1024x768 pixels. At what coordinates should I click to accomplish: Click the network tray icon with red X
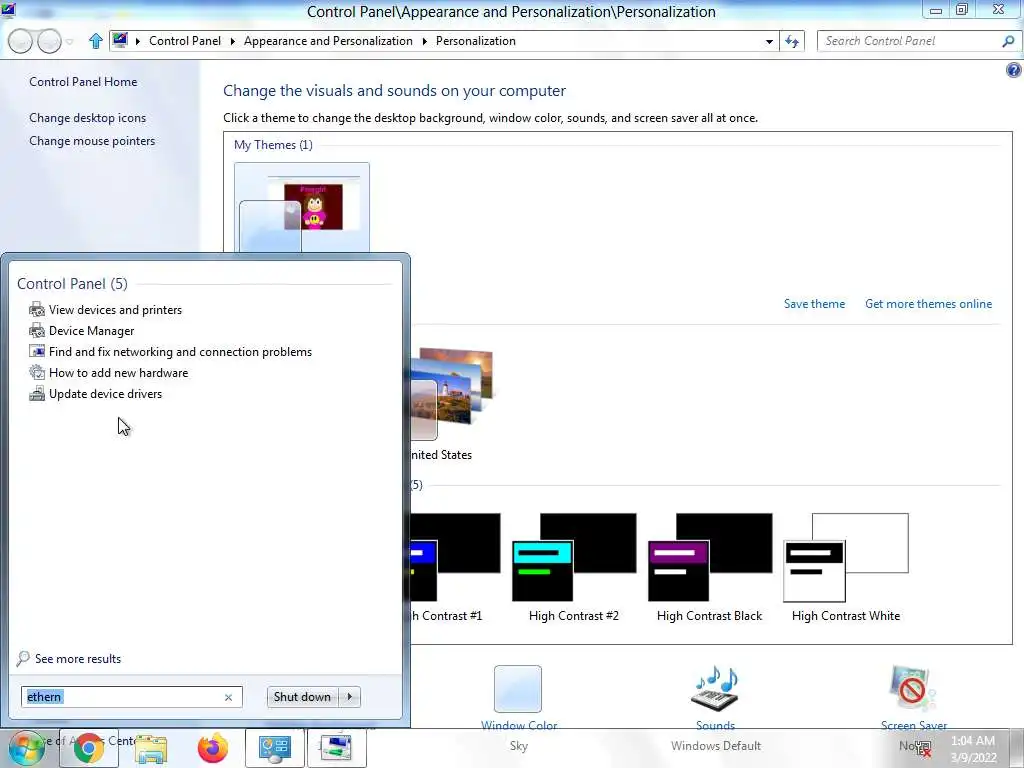923,748
